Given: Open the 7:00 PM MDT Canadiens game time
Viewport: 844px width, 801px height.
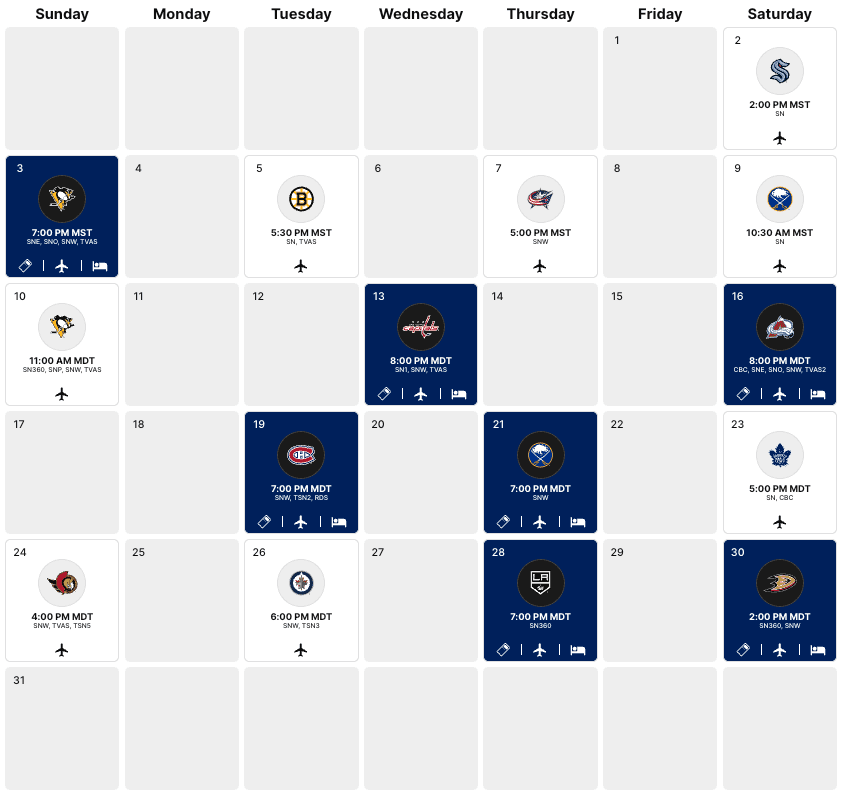Looking at the screenshot, I should point(301,489).
